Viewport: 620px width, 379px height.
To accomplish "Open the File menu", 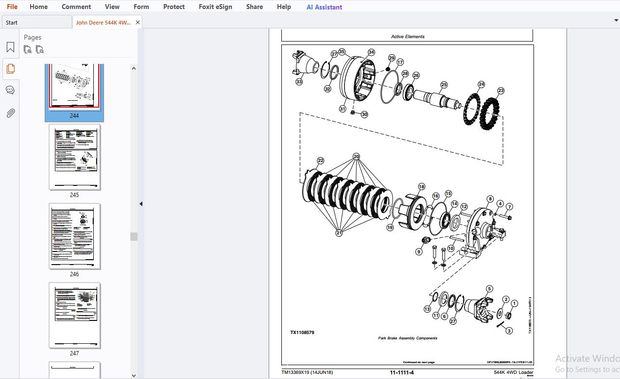I will click(12, 7).
